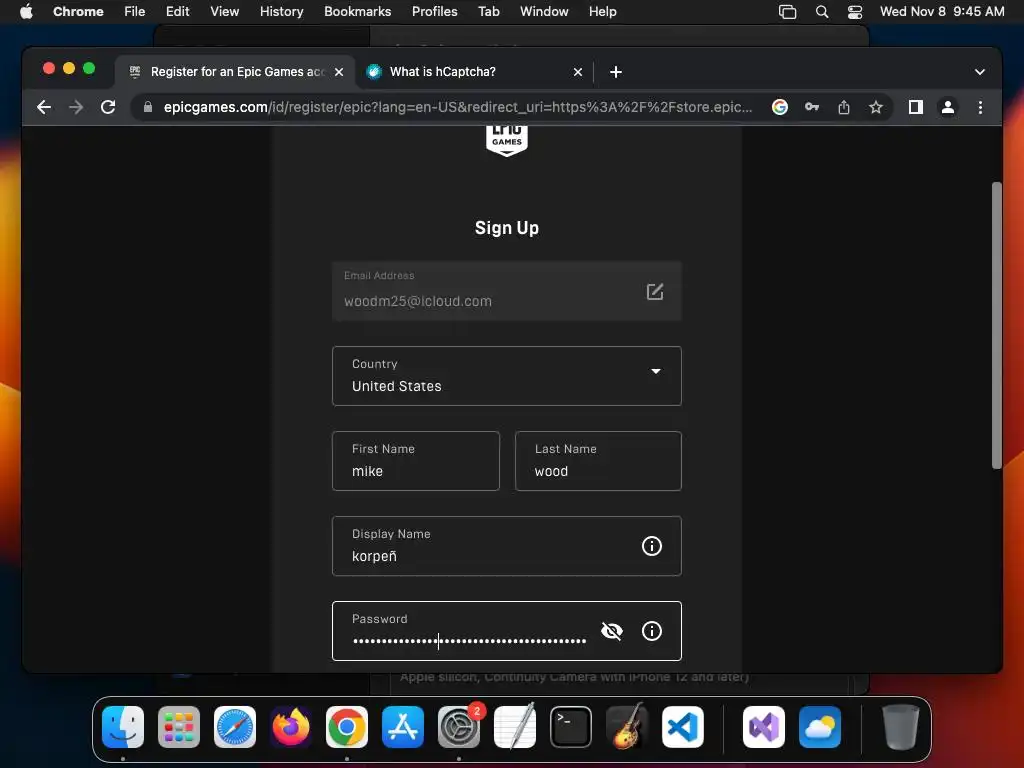Image resolution: width=1024 pixels, height=768 pixels.
Task: Open the Tab menu
Action: (x=488, y=12)
